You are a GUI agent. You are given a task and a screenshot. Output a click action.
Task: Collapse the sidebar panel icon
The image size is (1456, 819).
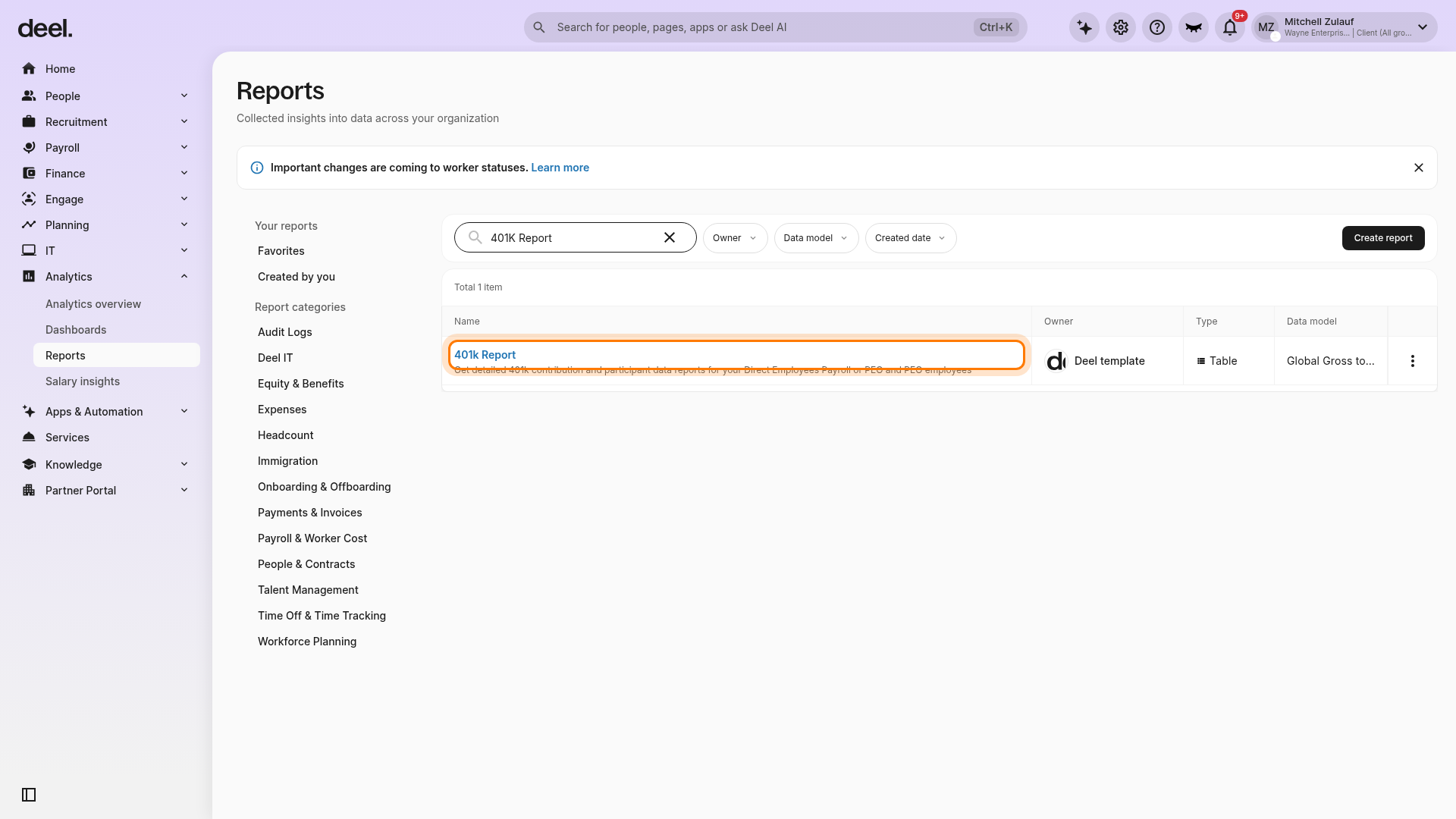(x=29, y=795)
